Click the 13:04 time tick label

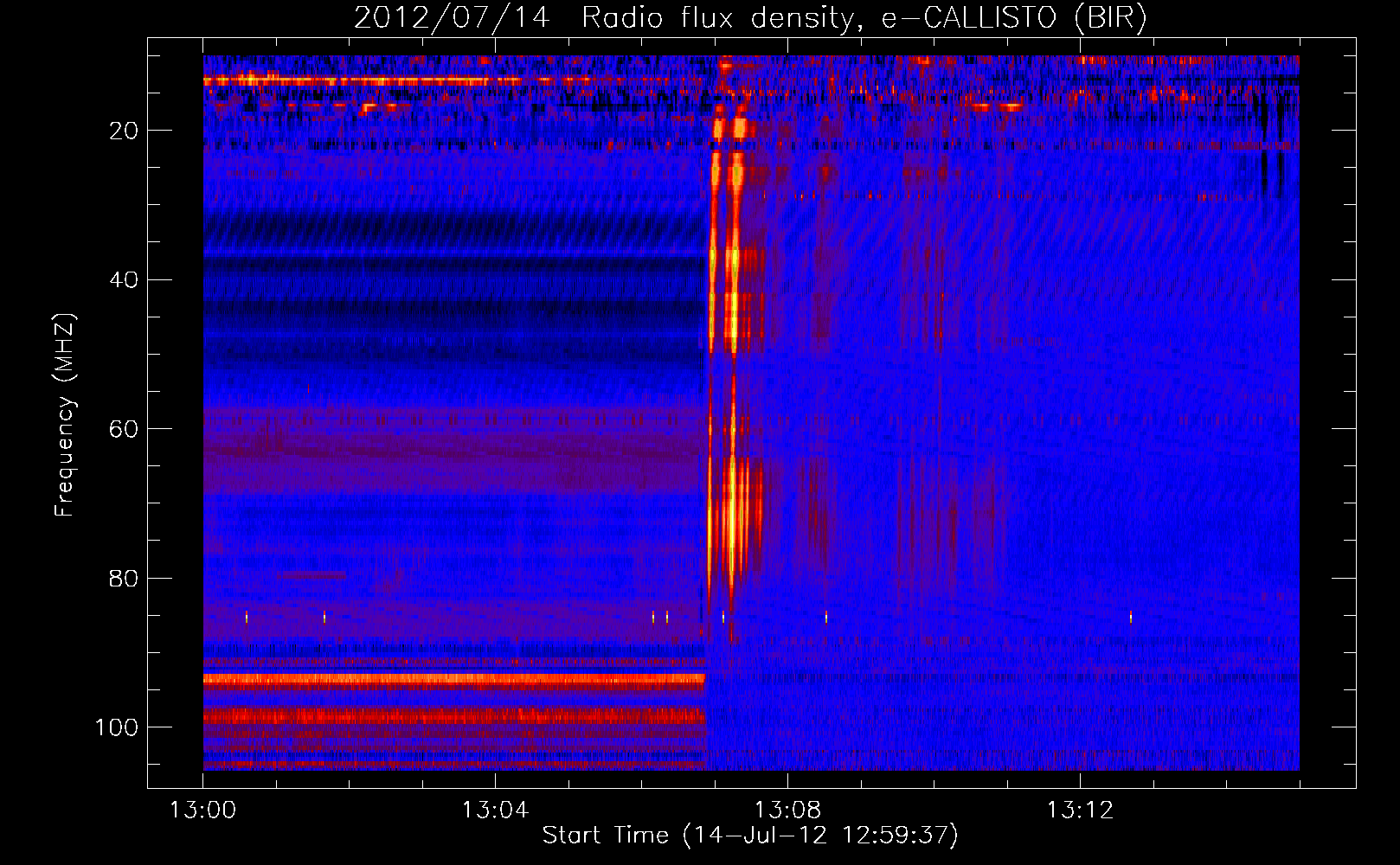(495, 811)
